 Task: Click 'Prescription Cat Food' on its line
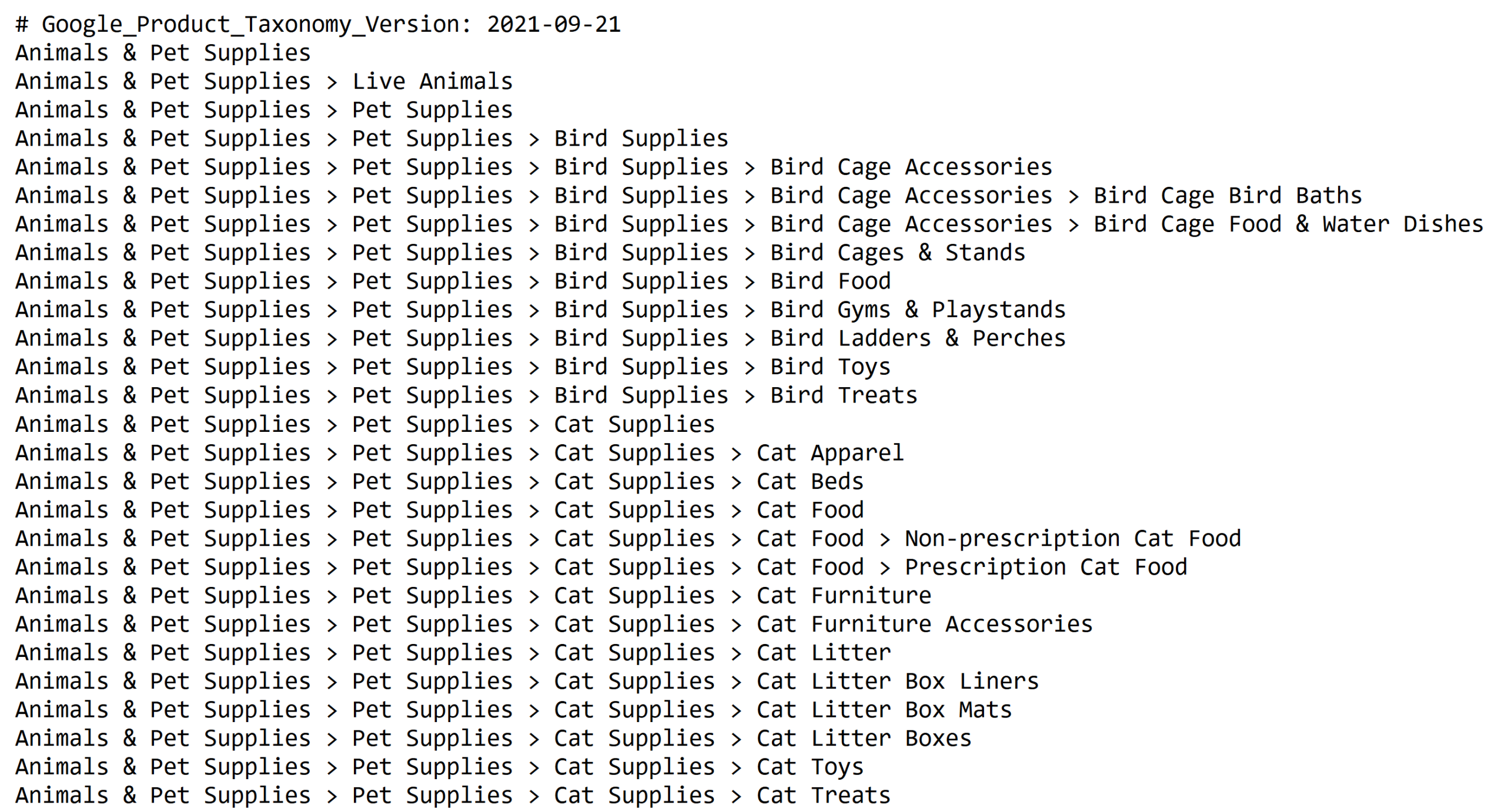click(1046, 568)
